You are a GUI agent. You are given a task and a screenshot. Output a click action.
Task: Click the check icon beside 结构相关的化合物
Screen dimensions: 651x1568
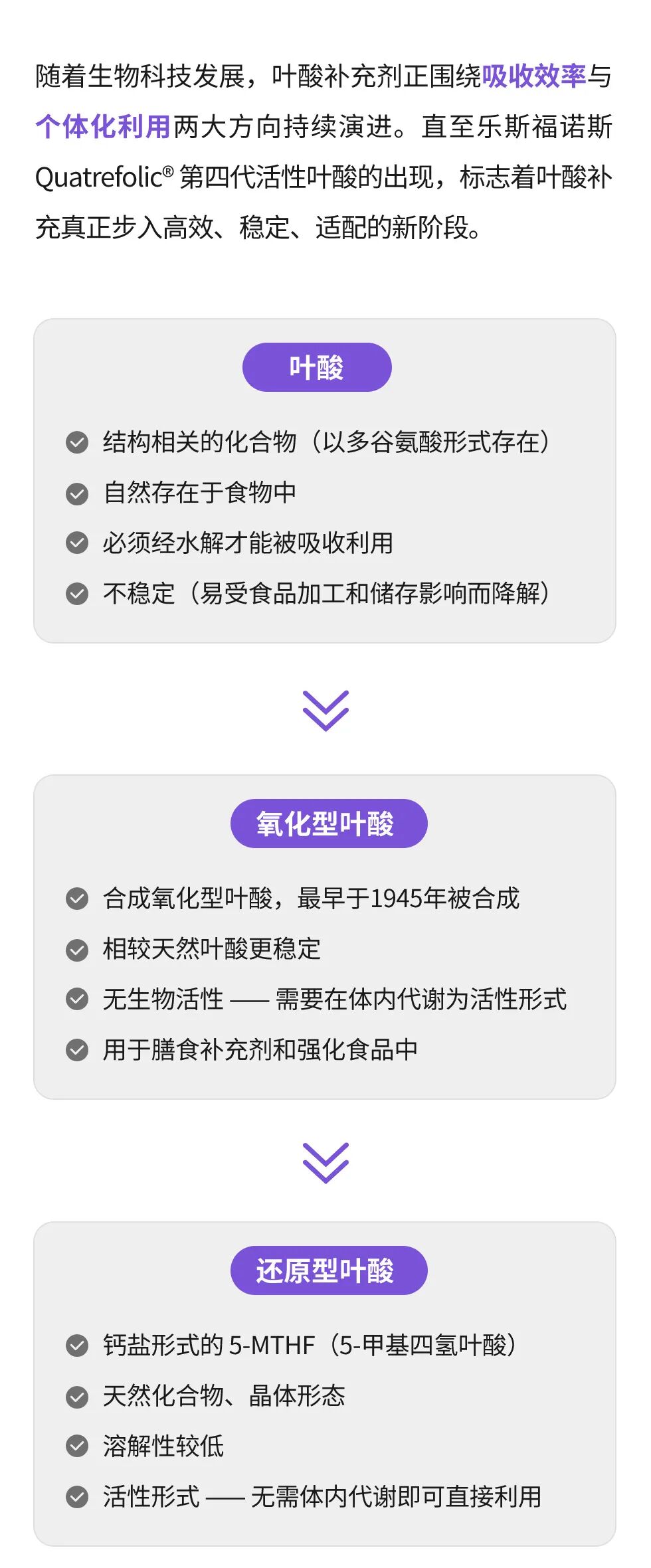point(77,442)
